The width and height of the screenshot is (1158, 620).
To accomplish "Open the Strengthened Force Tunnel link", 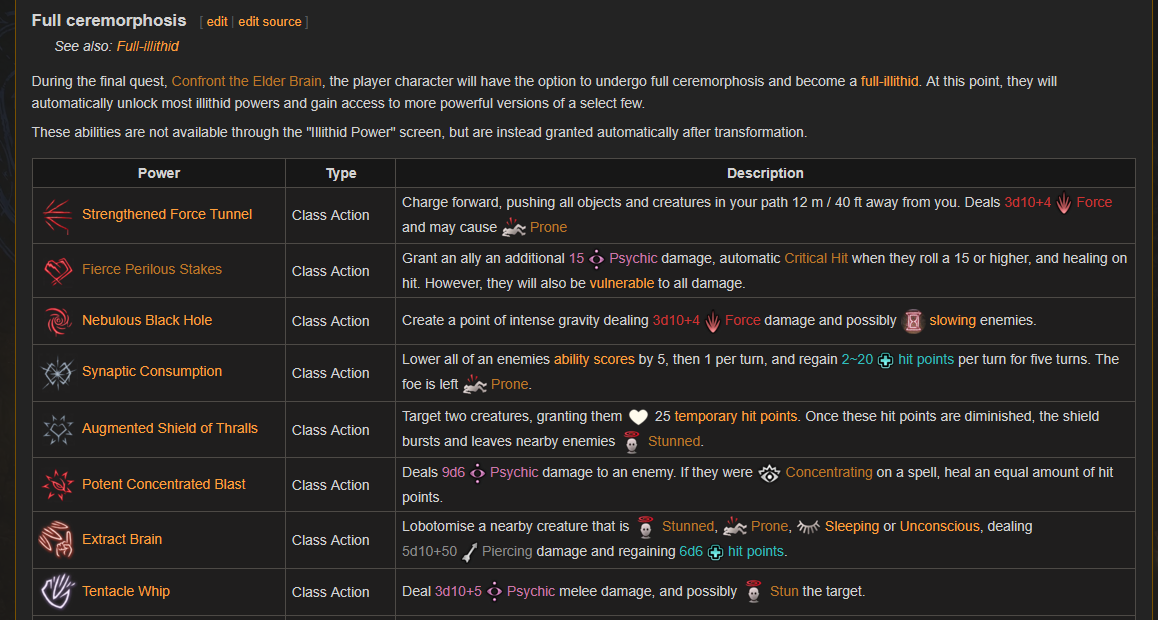I will 167,215.
